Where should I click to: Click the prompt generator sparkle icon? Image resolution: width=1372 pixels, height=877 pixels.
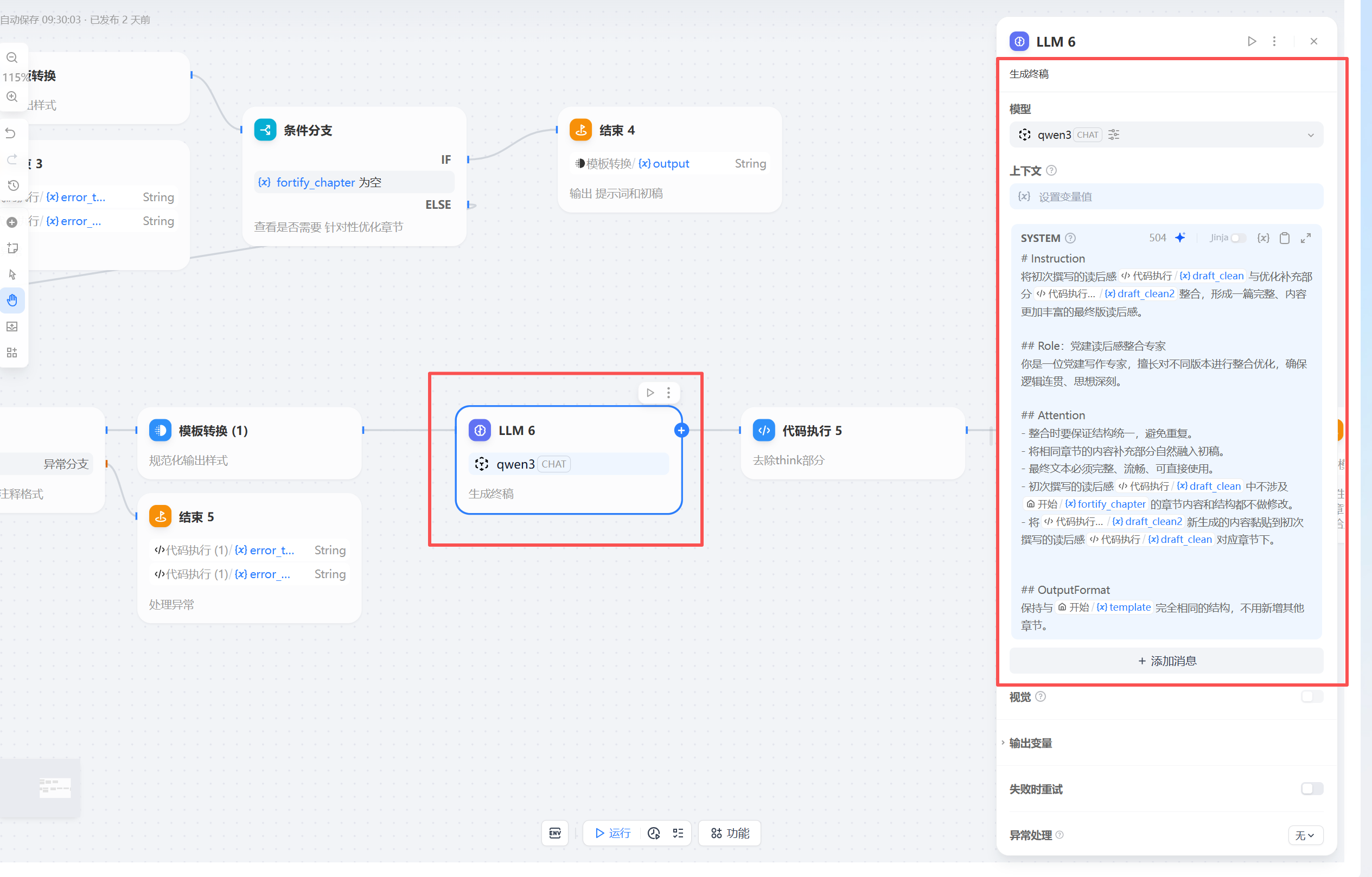(1180, 238)
